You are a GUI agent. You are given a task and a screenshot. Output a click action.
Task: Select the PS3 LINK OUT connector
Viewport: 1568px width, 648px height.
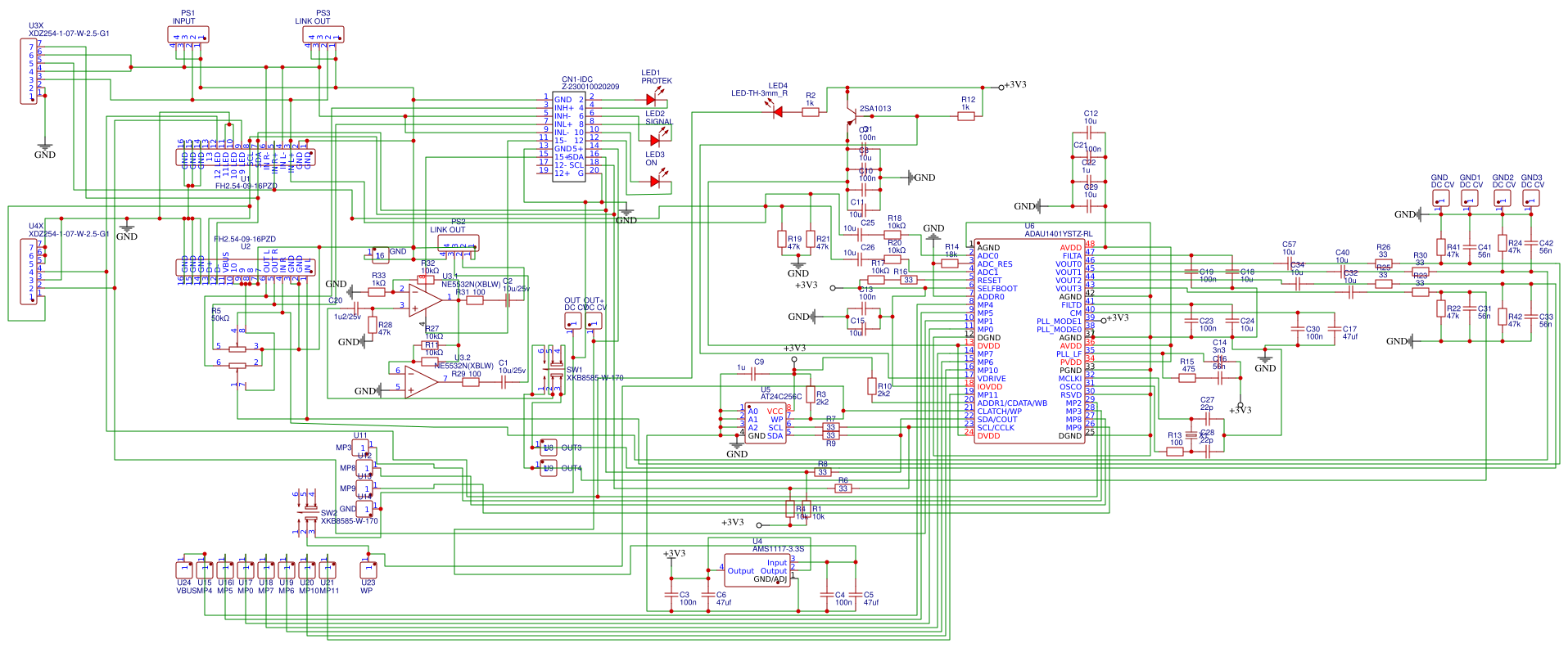pos(323,34)
